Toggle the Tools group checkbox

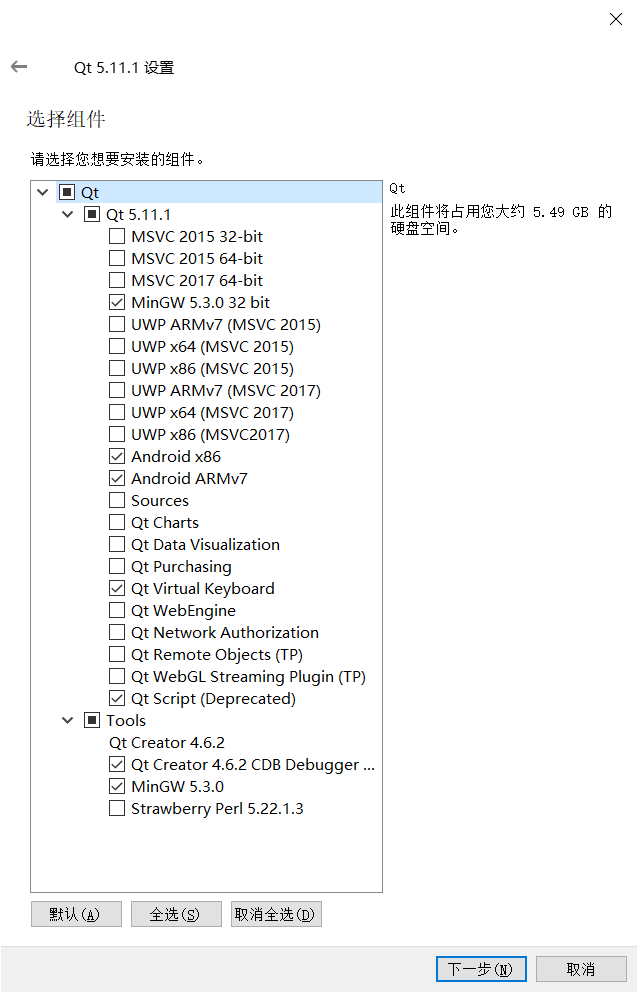(x=92, y=721)
